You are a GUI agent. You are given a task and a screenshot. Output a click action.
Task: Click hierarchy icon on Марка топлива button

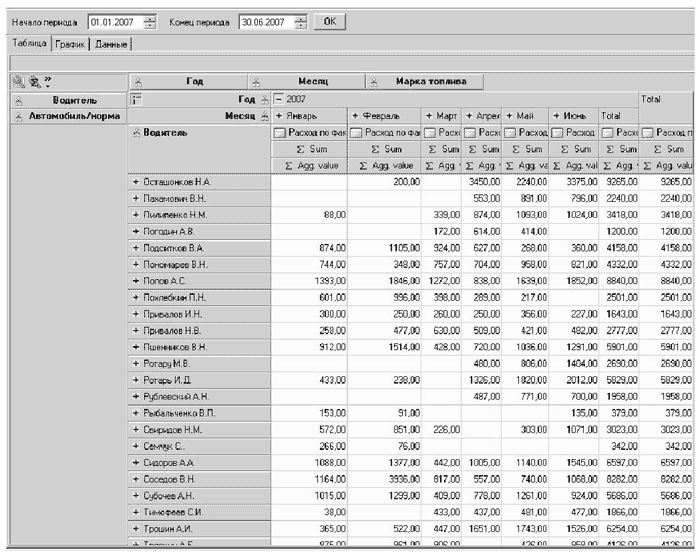point(374,82)
